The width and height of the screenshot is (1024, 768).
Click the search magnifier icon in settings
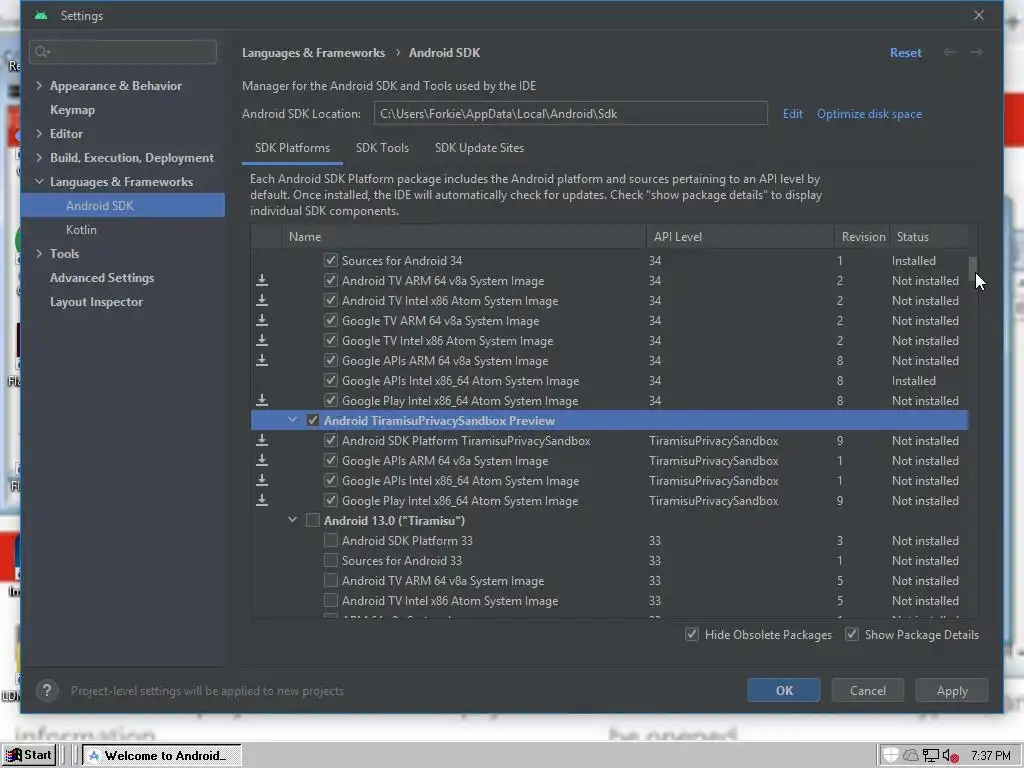[42, 52]
